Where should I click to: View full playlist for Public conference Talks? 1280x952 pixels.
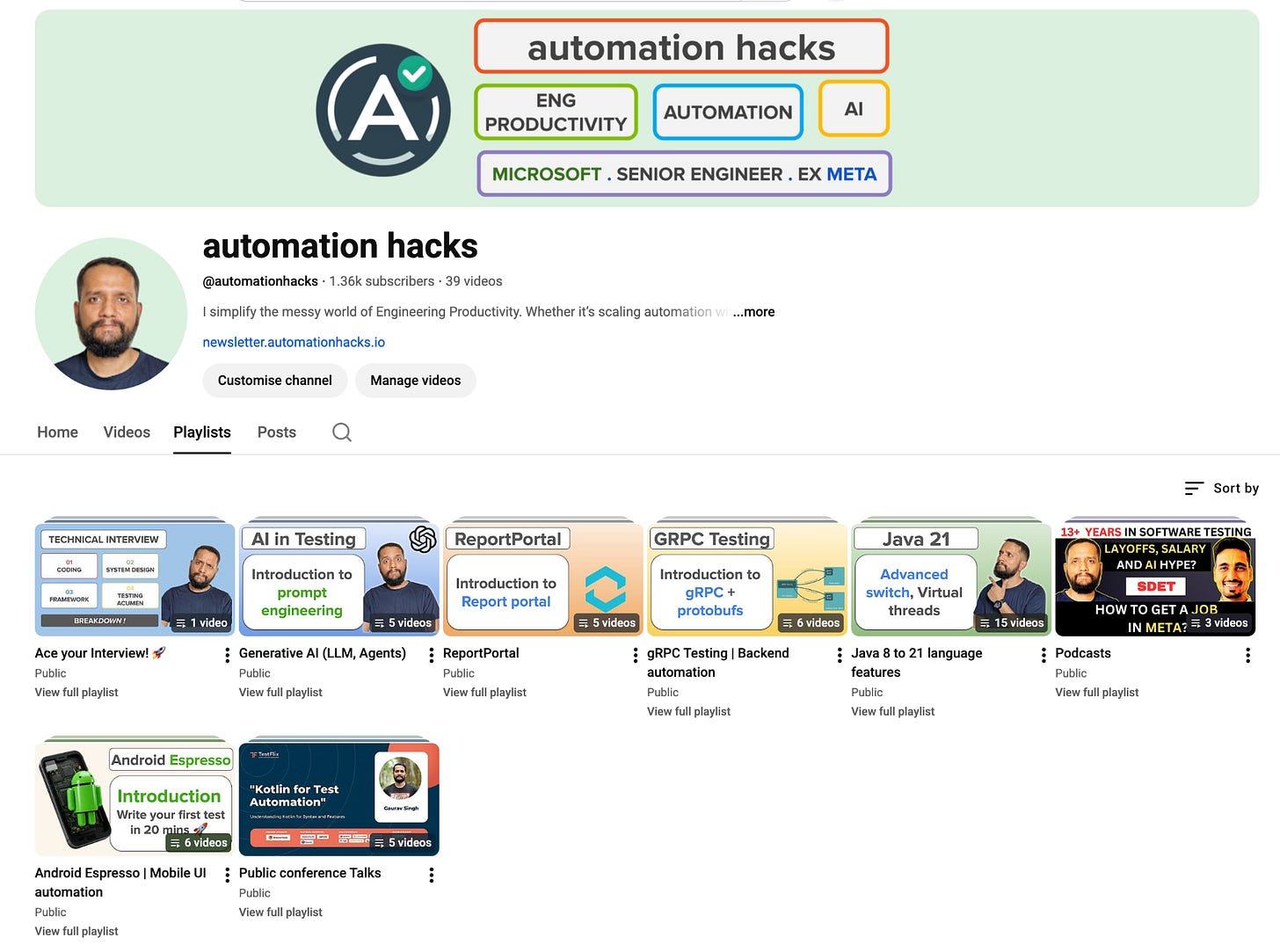tap(280, 912)
